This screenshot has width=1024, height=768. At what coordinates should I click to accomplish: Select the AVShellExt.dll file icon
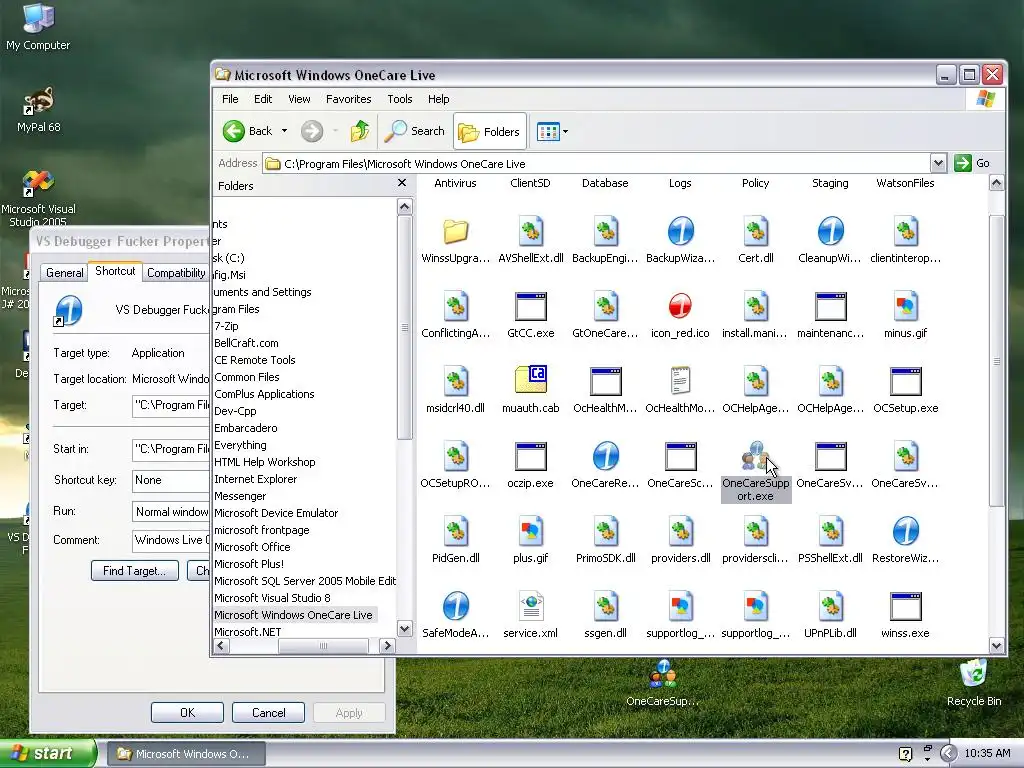point(530,231)
